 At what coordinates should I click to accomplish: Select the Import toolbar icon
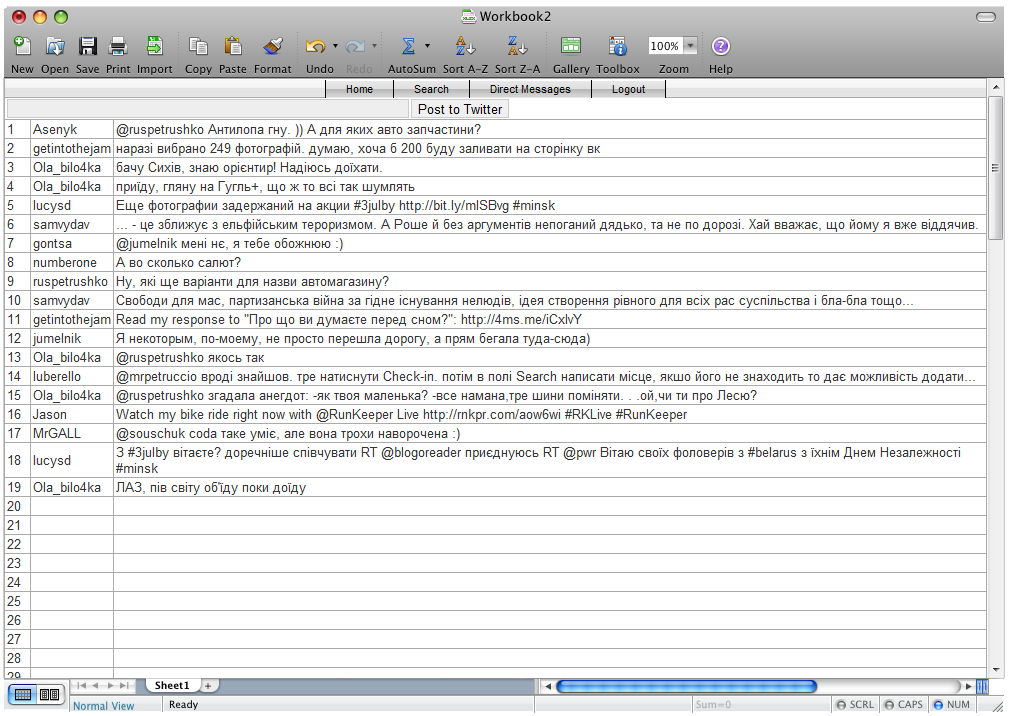pos(155,46)
